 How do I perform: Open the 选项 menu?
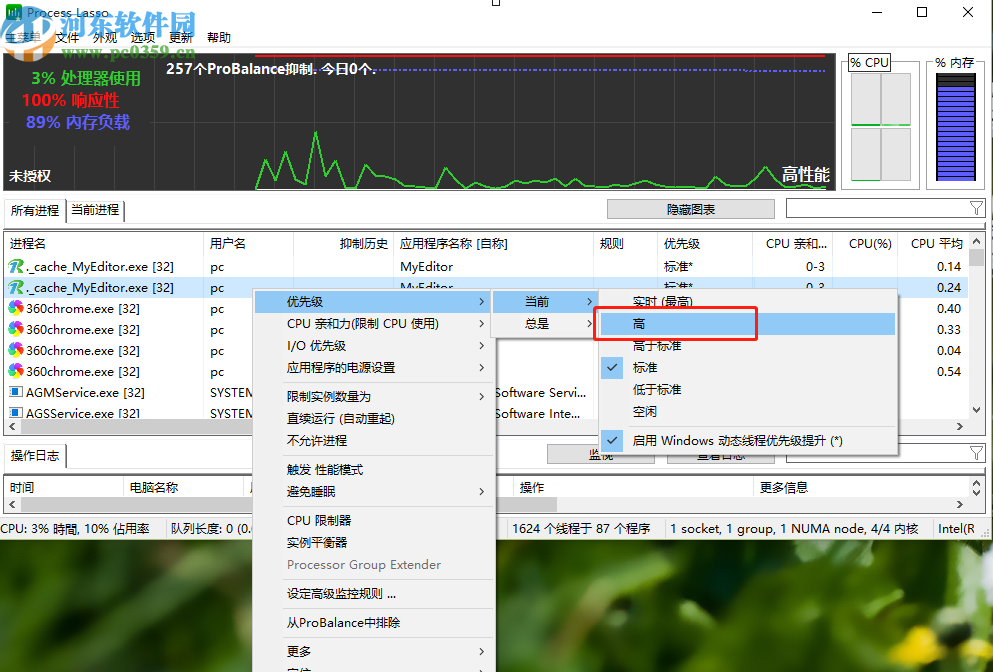coord(142,37)
